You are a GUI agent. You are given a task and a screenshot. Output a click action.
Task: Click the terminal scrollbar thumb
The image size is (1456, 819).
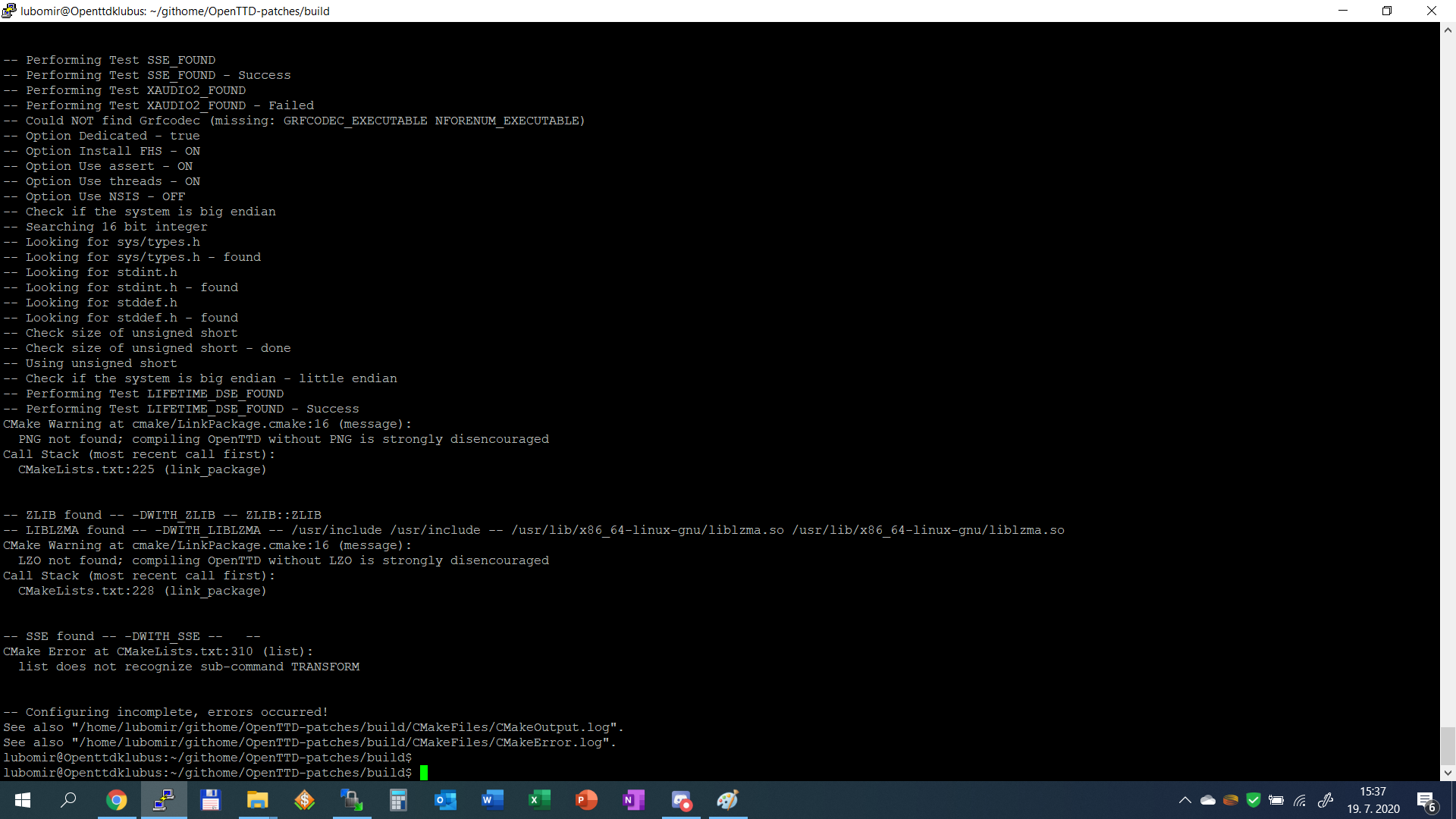(x=1448, y=746)
